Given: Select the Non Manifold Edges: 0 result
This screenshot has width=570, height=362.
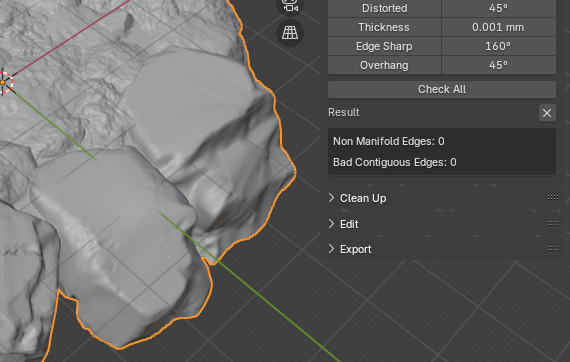Looking at the screenshot, I should (x=389, y=141).
